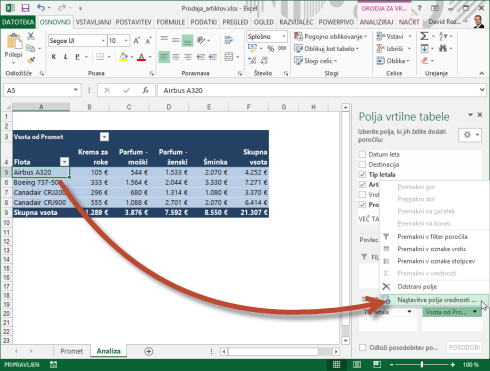Expand the formula bar
The image size is (490, 371).
482,90
